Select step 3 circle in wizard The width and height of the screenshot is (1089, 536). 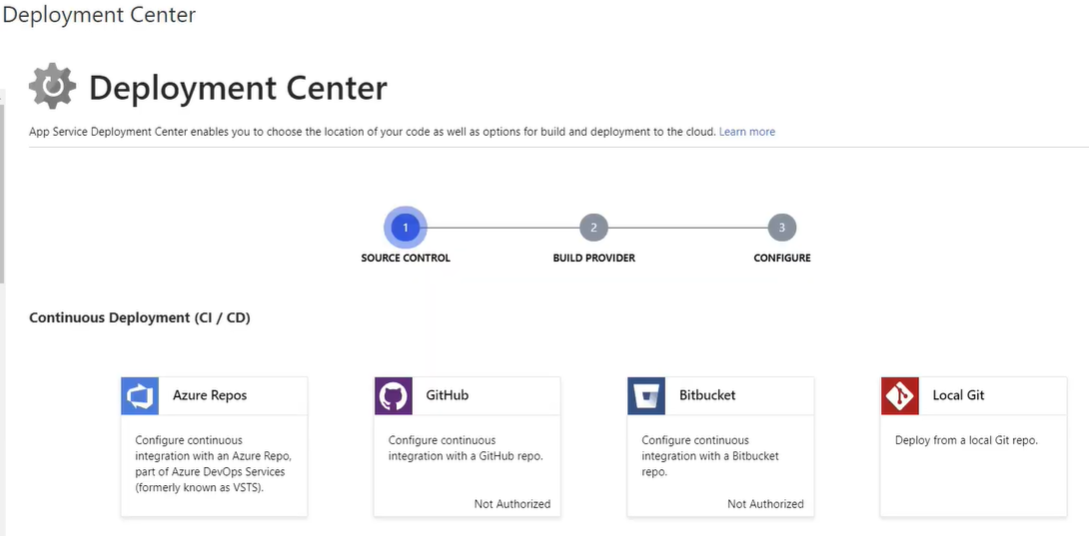tap(782, 228)
